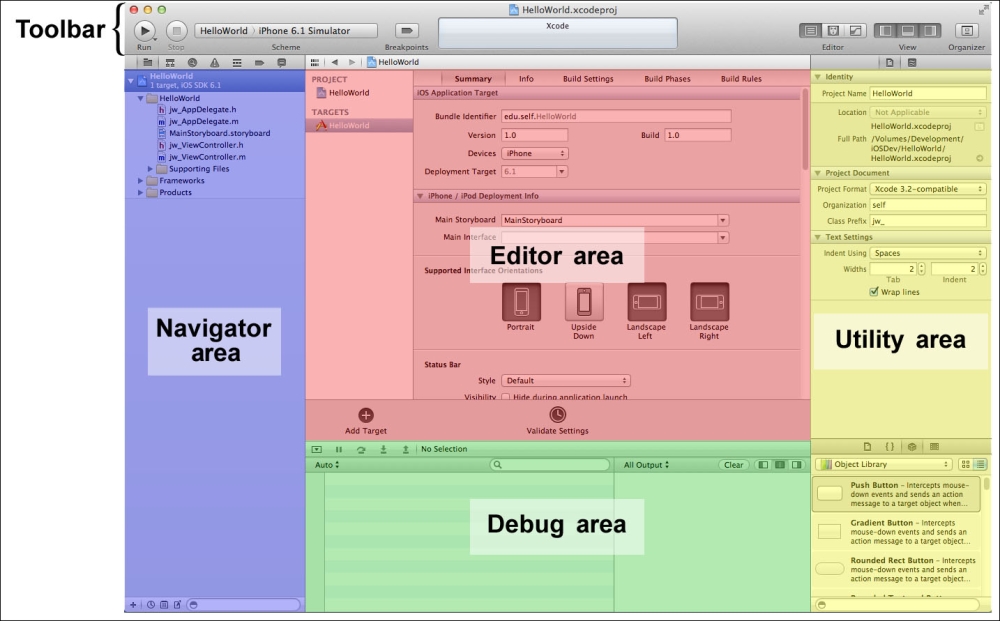Switch the object library to icon view

pyautogui.click(x=966, y=465)
